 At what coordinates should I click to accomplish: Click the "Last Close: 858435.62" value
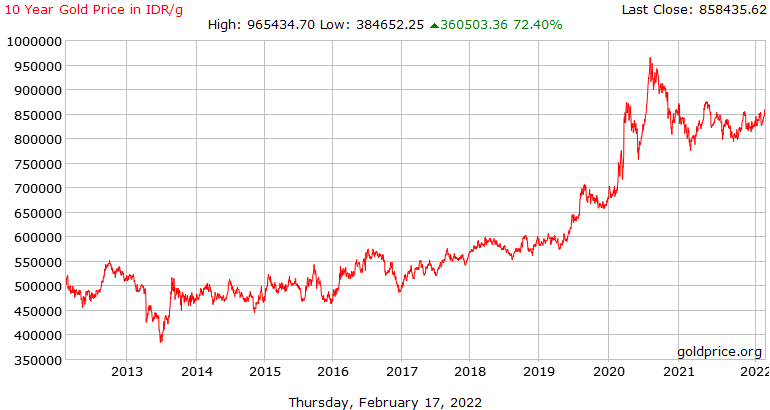694,10
